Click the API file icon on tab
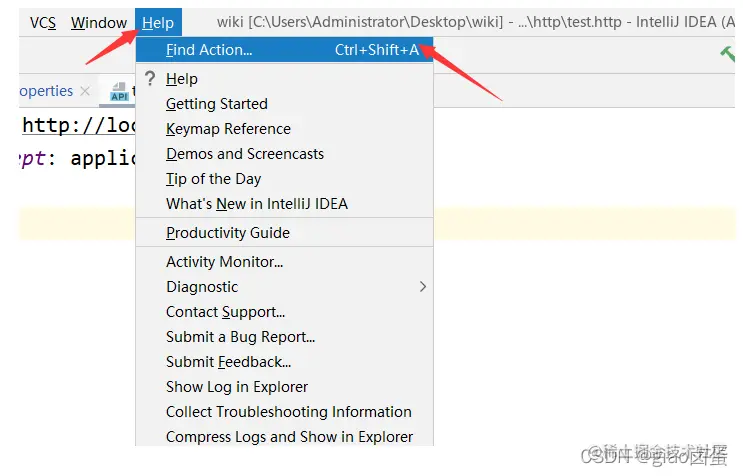The height and width of the screenshot is (476, 743). pos(119,92)
